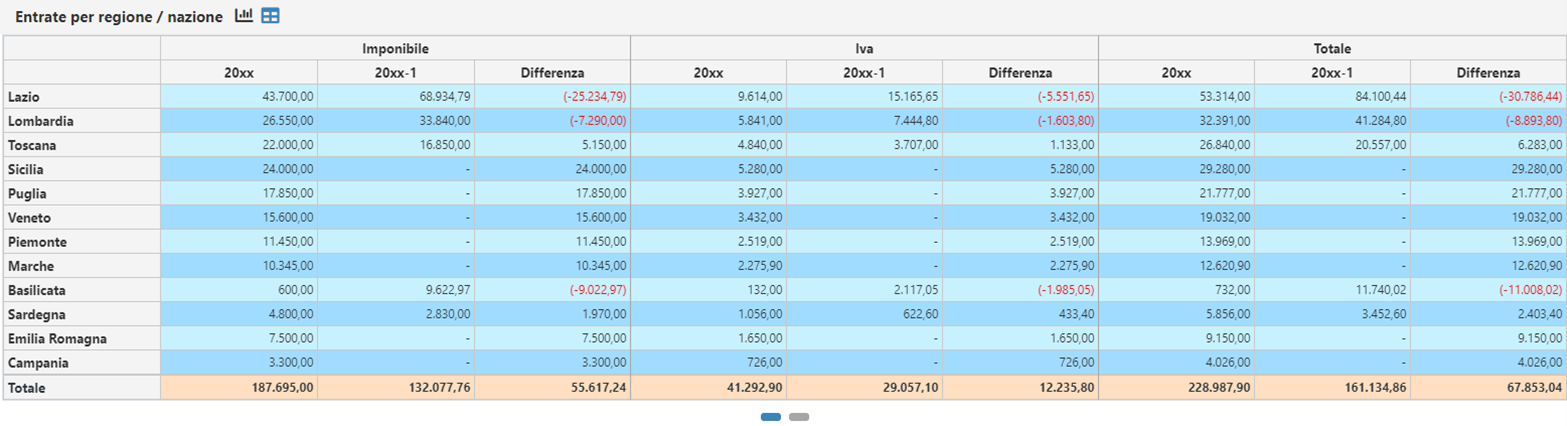This screenshot has height=426, width=1567.
Task: Click the 20xx-1 header under Iva
Action: (x=864, y=73)
